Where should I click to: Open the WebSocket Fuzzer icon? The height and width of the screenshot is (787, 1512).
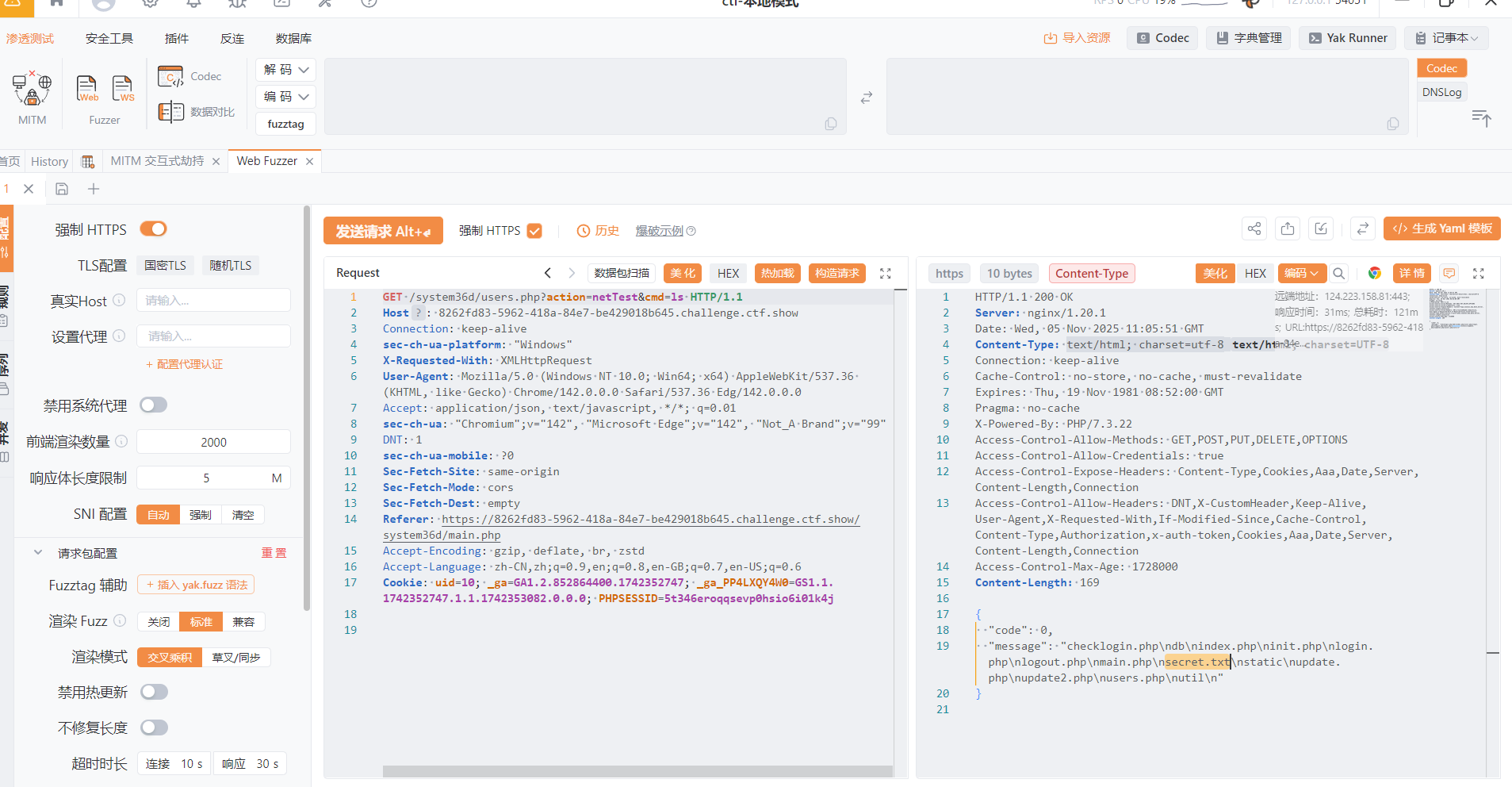click(x=123, y=89)
